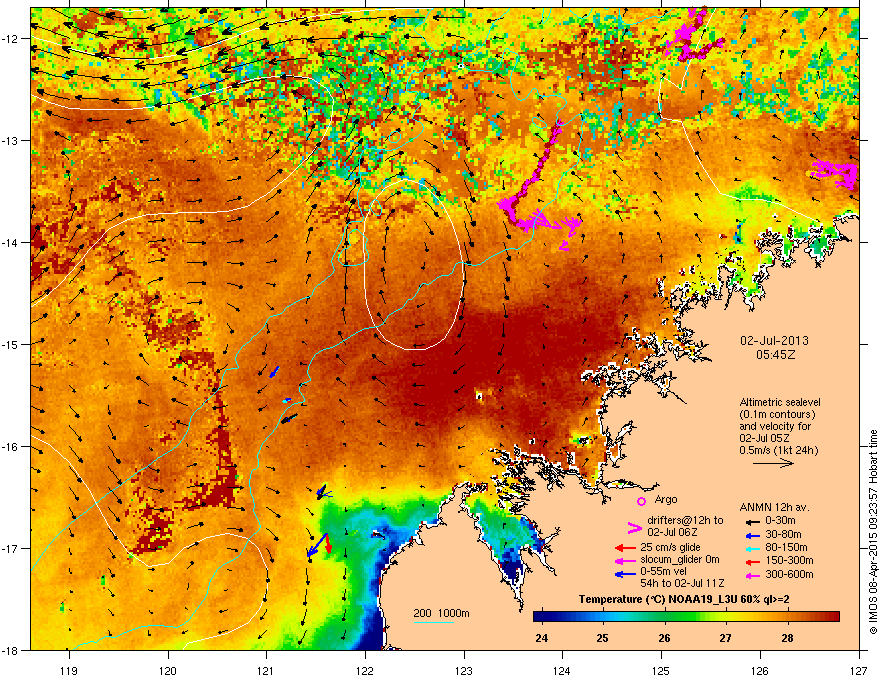Click the 80-150m depth label
This screenshot has width=880, height=680.
(786, 548)
